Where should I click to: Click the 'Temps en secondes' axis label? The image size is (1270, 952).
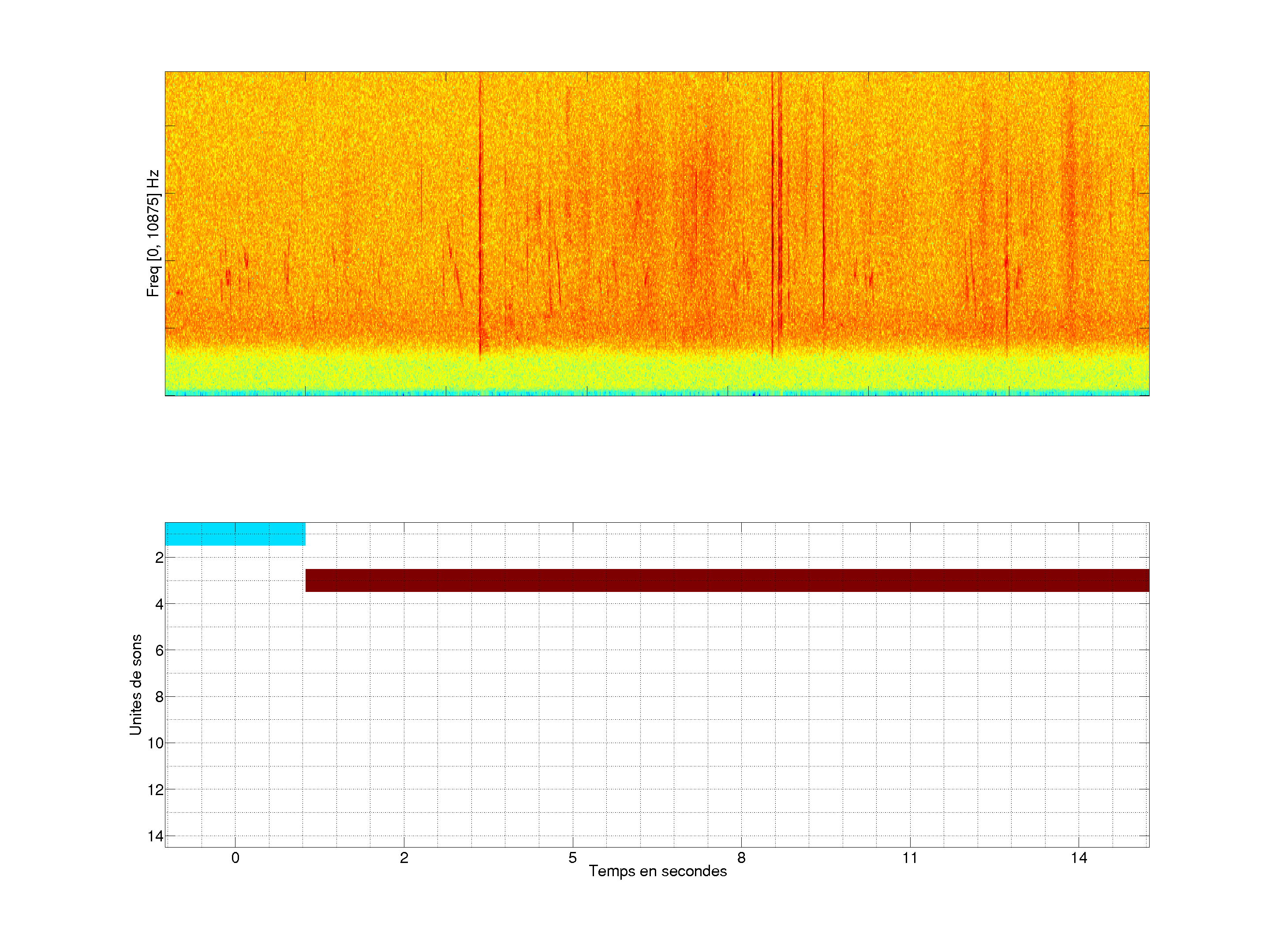[657, 871]
